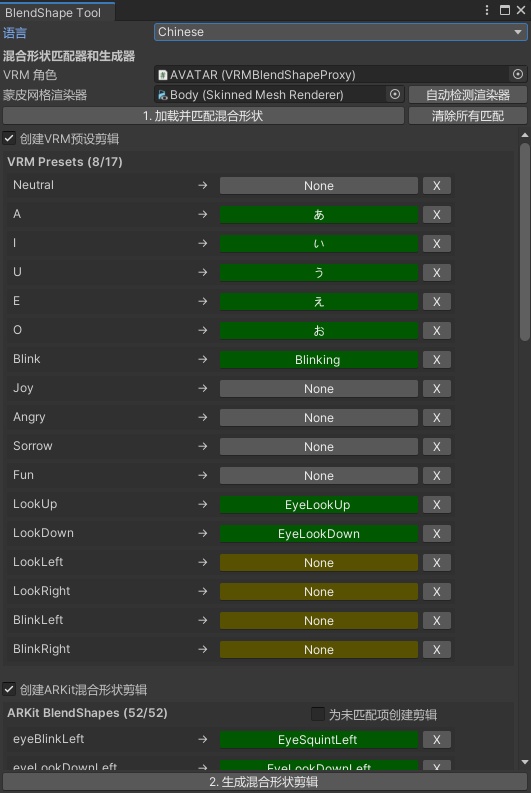Image resolution: width=531 pixels, height=793 pixels.
Task: Click the VRM Presets (8/17) header
Action: tap(65, 162)
